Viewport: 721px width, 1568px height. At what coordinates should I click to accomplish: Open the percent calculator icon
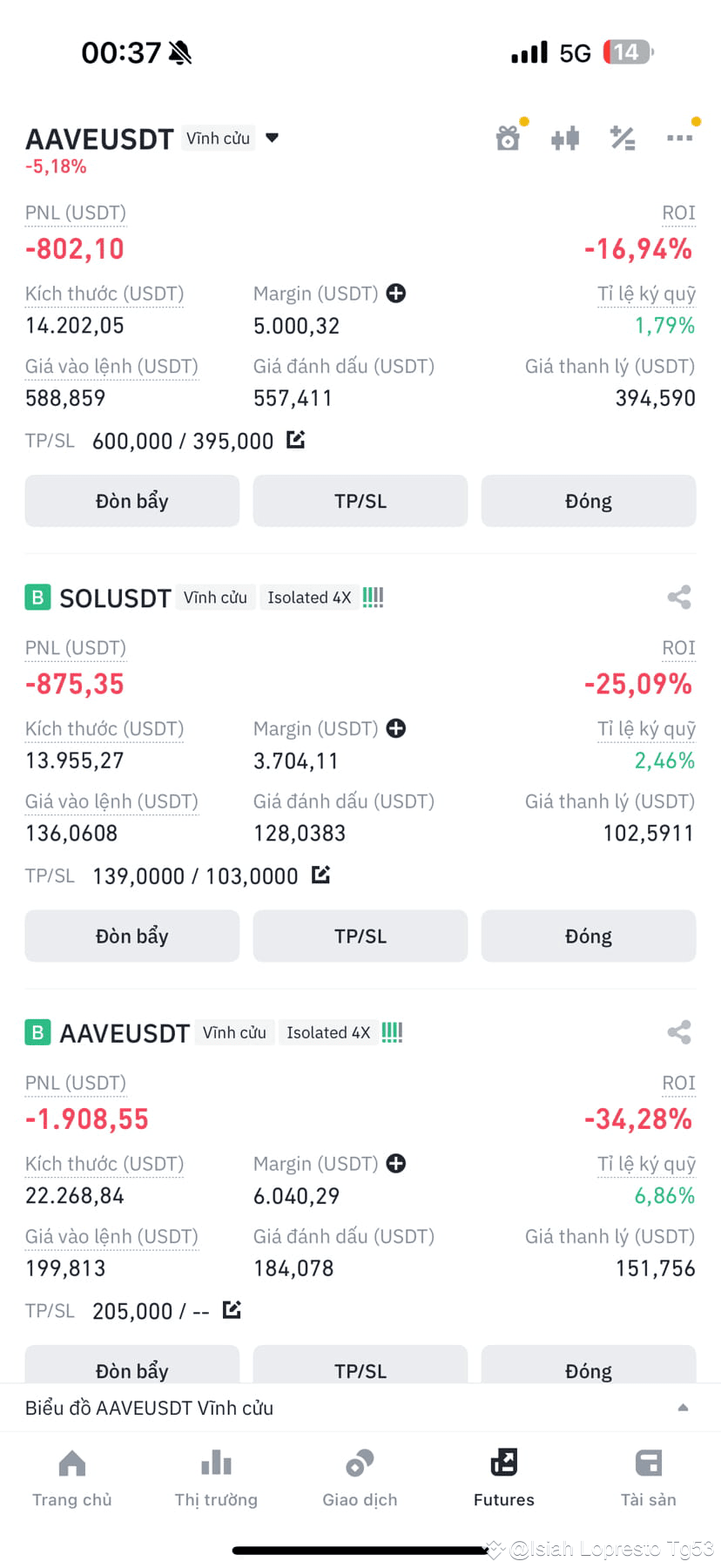tap(623, 138)
